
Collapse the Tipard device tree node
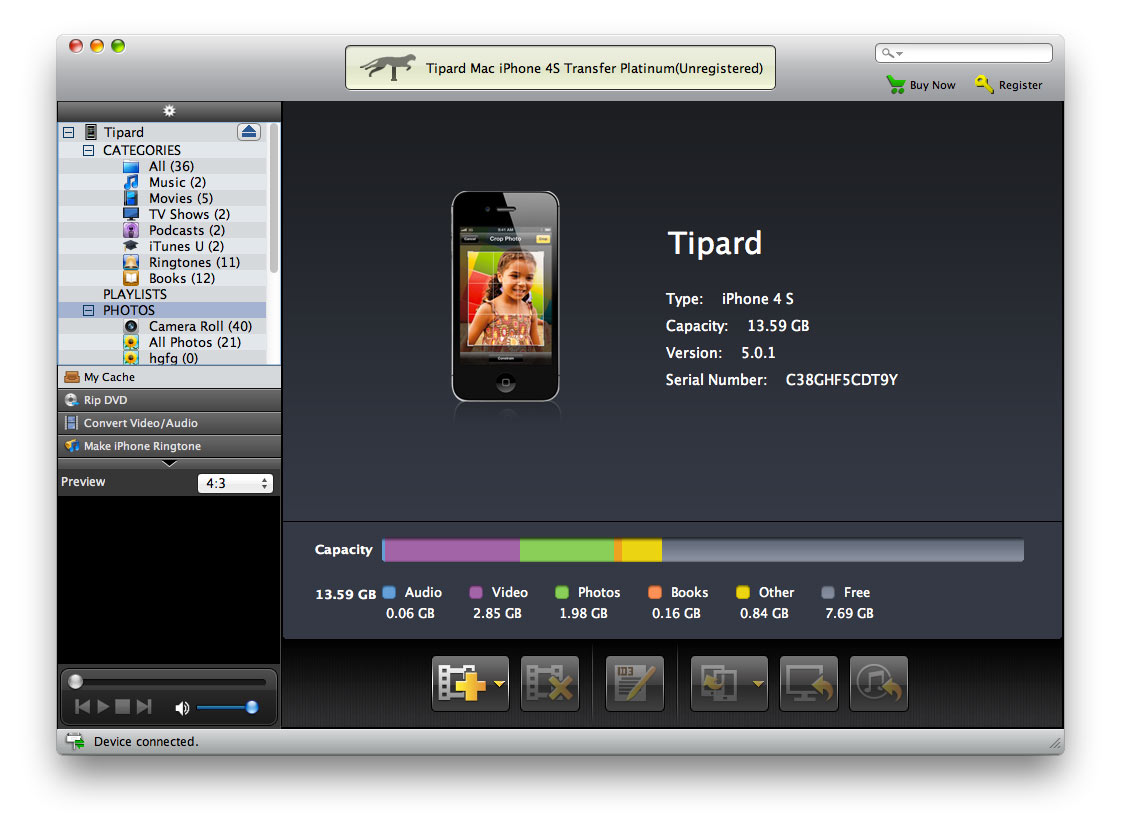point(69,132)
